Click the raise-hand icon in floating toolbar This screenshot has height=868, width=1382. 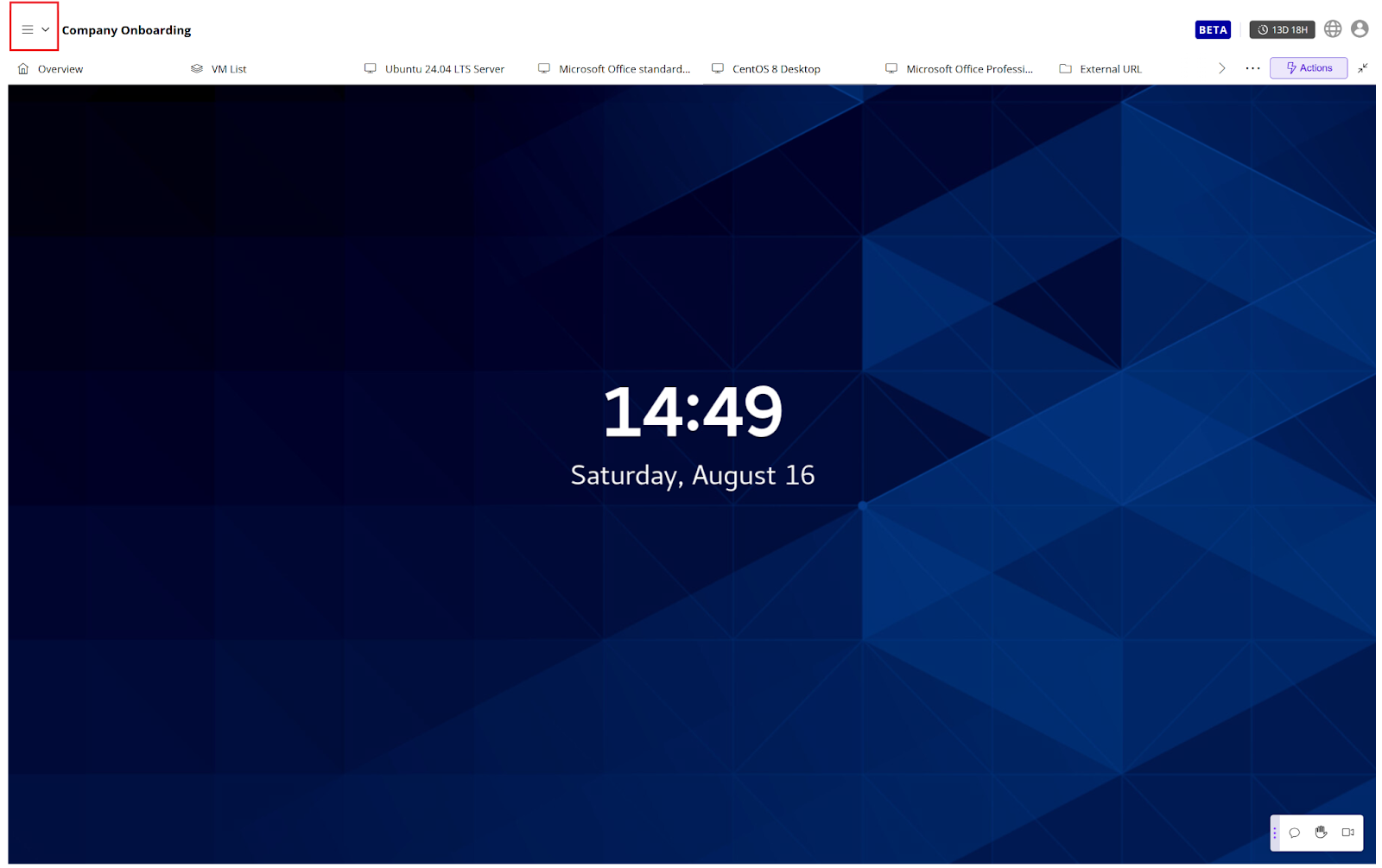point(1321,833)
